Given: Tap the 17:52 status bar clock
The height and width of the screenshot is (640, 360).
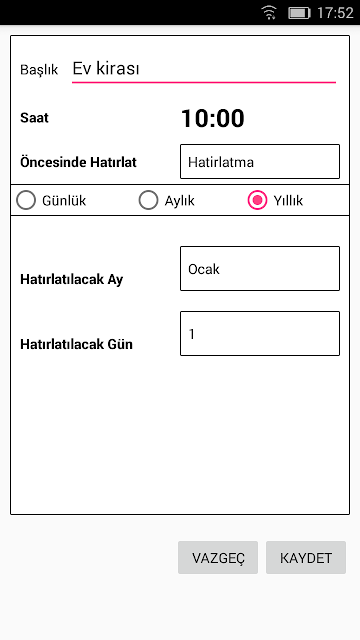Looking at the screenshot, I should 335,13.
